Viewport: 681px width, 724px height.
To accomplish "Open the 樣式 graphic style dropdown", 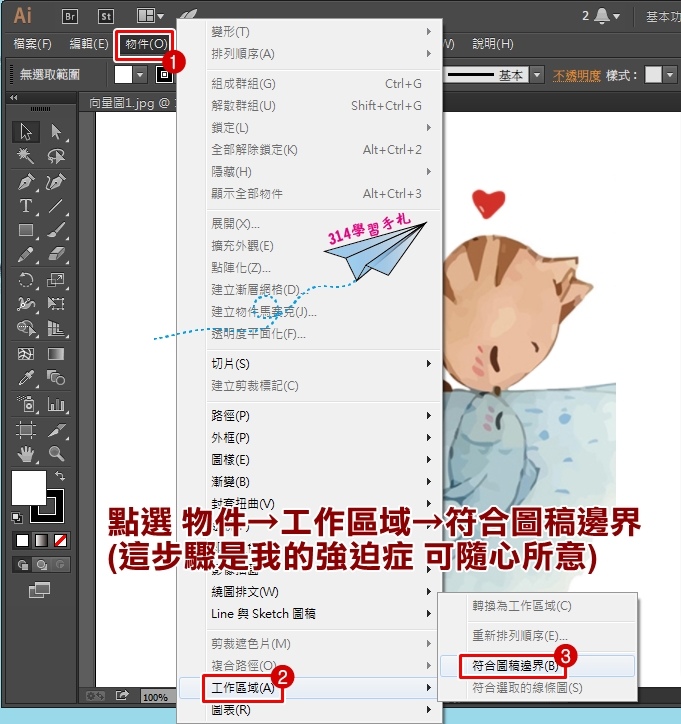I will [x=670, y=74].
